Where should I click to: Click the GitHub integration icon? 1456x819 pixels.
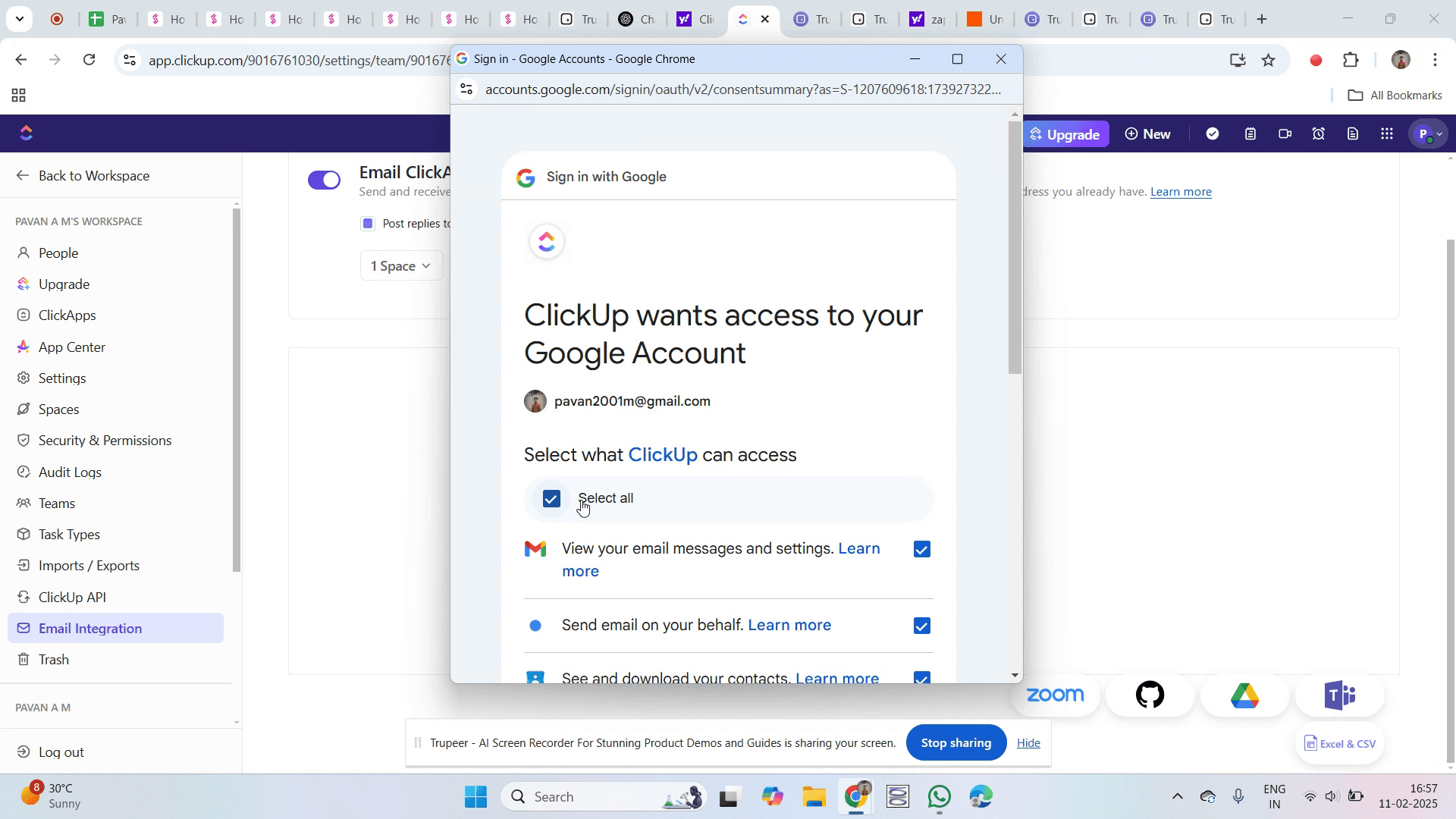tap(1150, 695)
